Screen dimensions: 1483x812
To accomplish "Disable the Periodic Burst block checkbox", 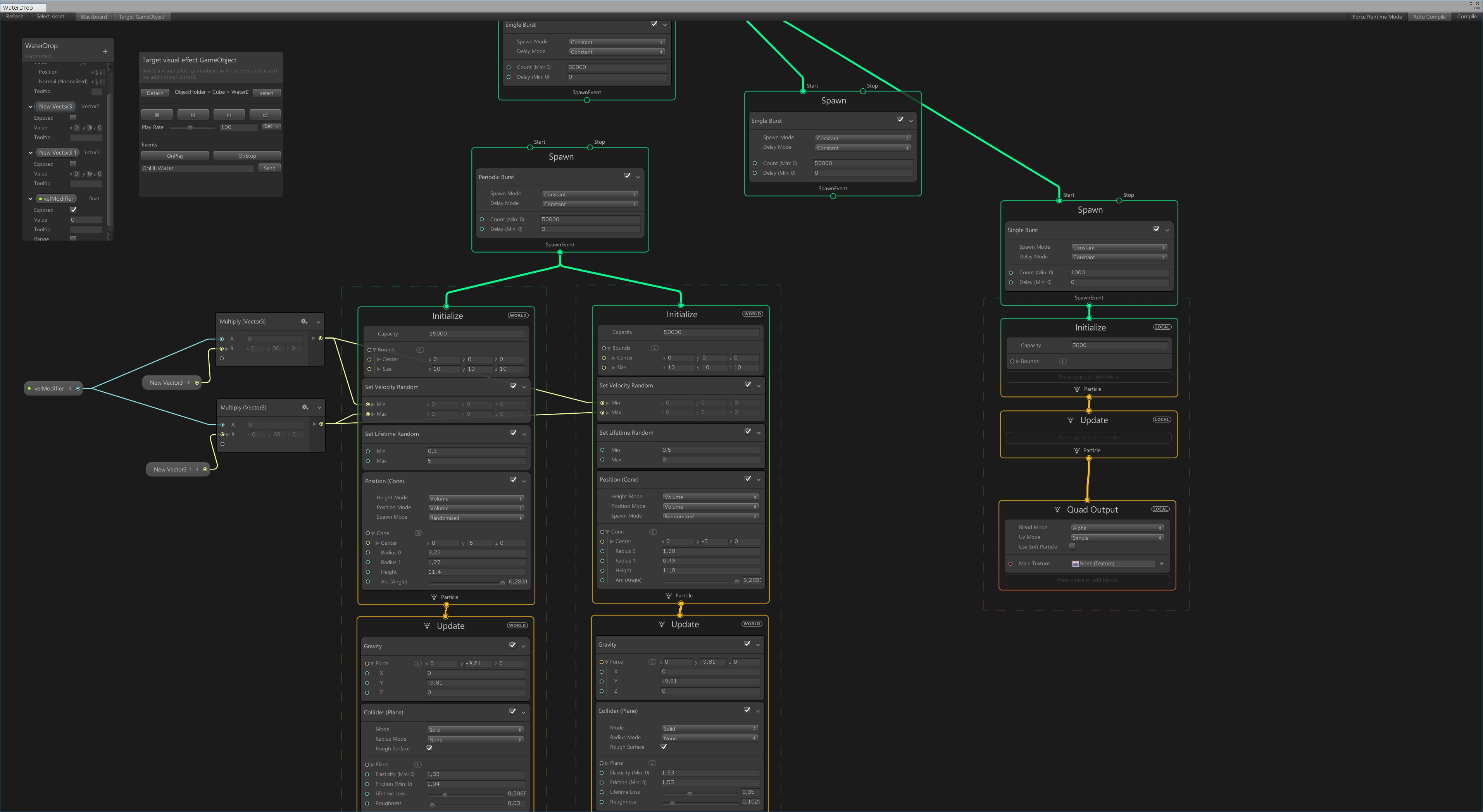I will pyautogui.click(x=627, y=175).
